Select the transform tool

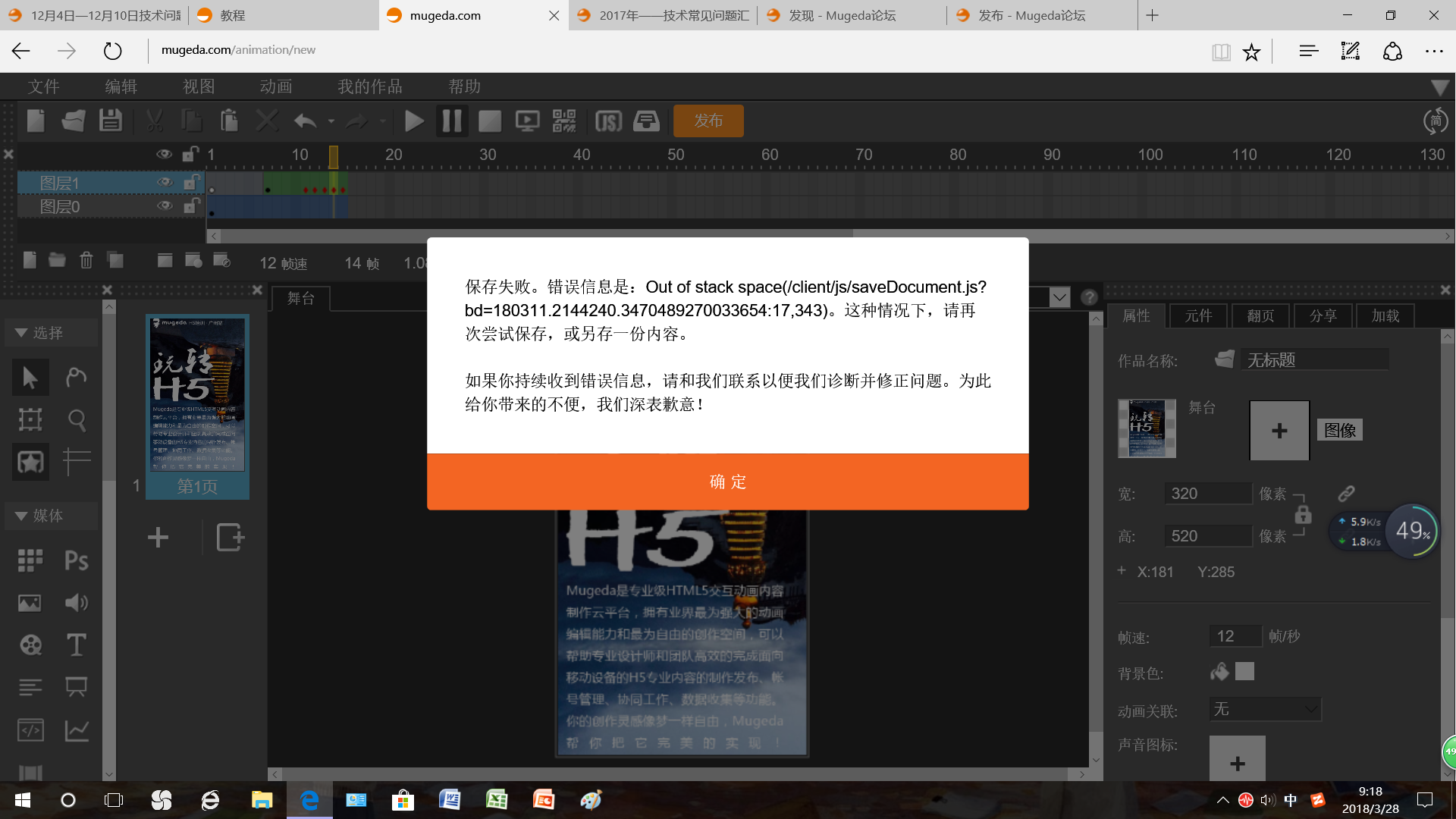30,419
